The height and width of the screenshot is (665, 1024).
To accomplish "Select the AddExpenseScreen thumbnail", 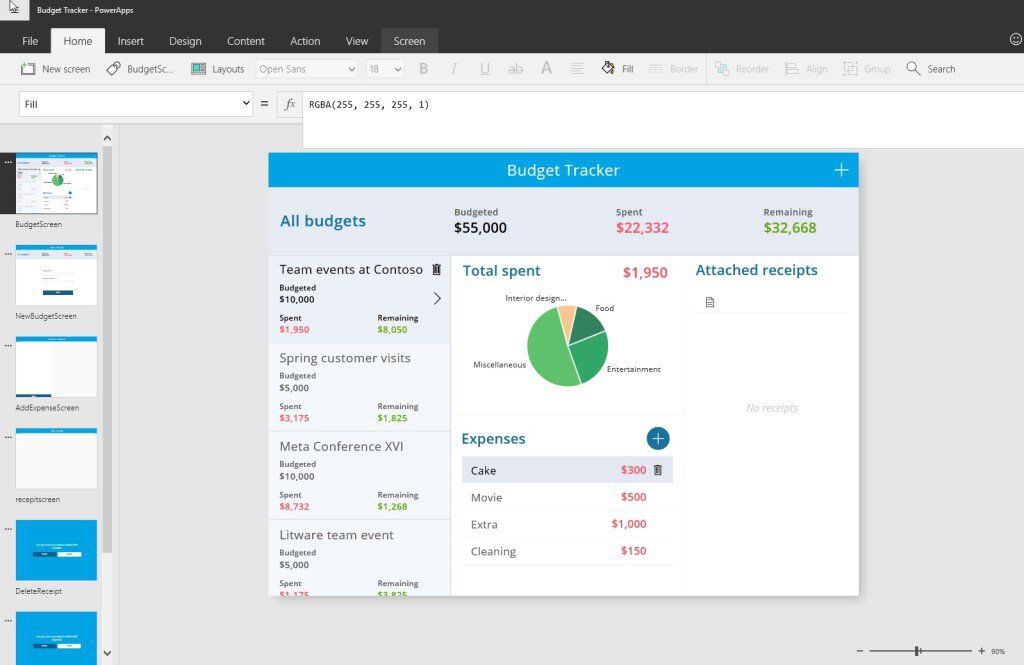I will 56,366.
